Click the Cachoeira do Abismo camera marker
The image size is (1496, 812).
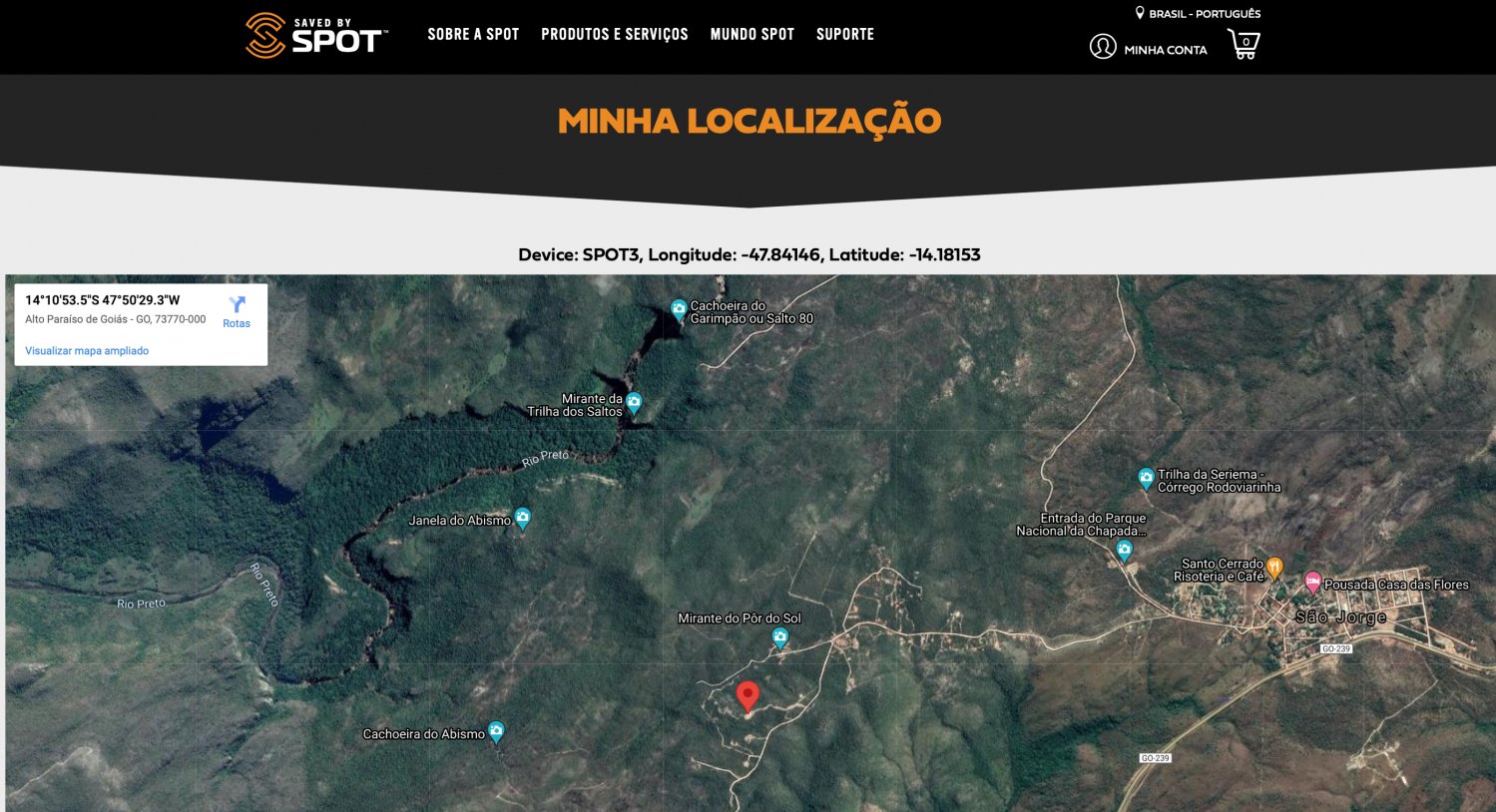[x=496, y=732]
